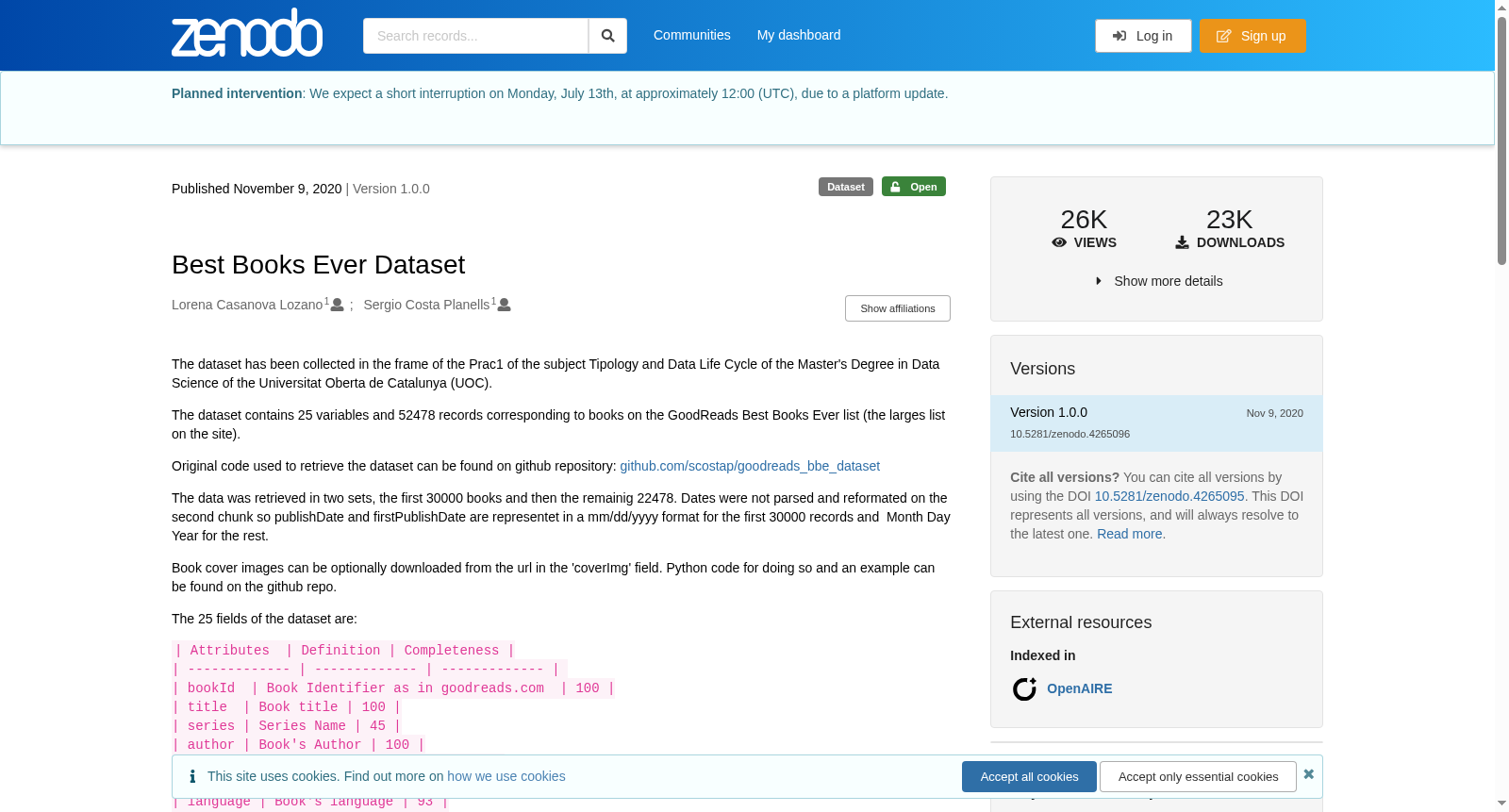The height and width of the screenshot is (812, 1509).
Task: Click the Zenodo logo
Action: 247,33
